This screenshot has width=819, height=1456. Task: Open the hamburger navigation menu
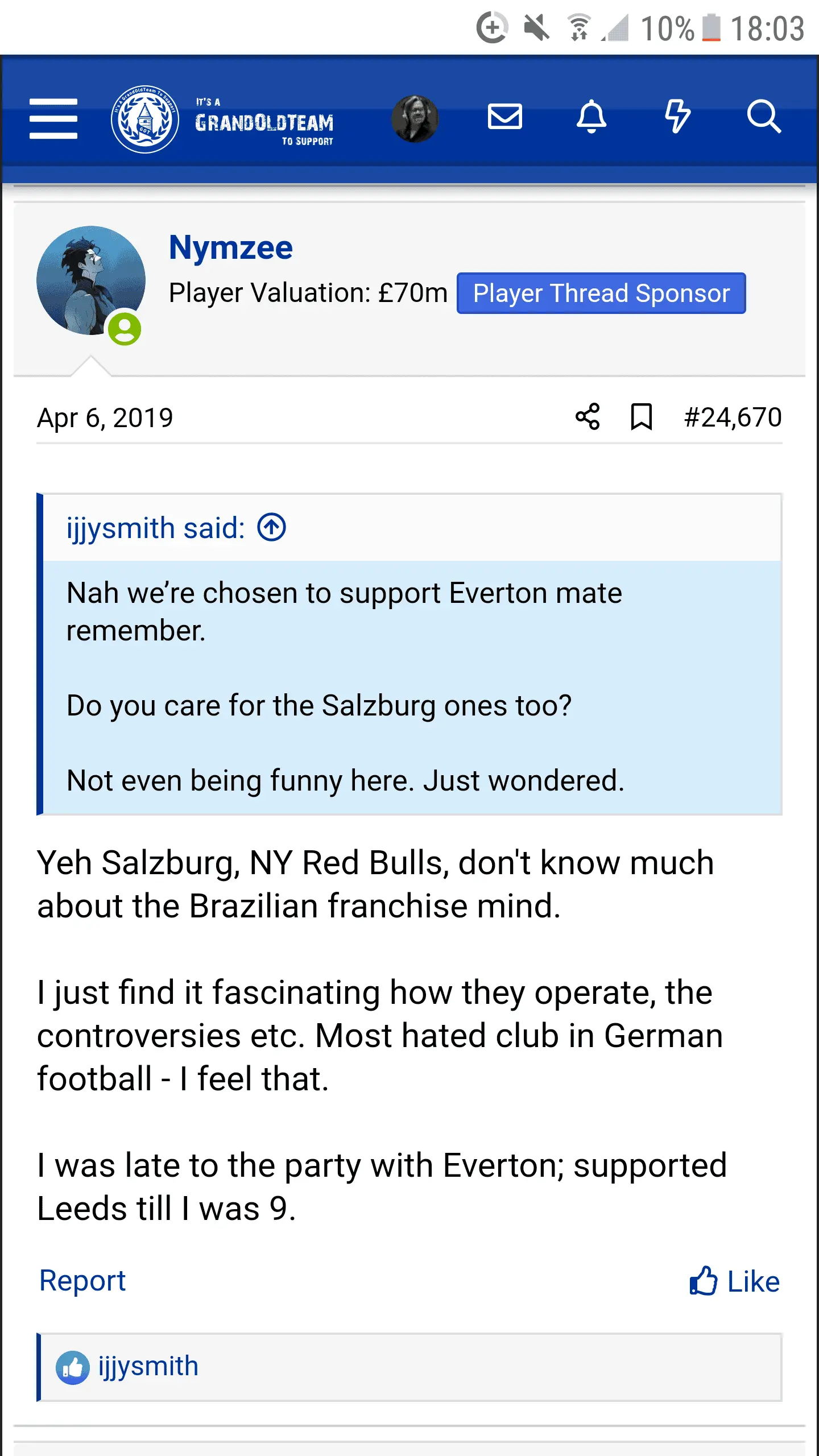click(x=53, y=118)
